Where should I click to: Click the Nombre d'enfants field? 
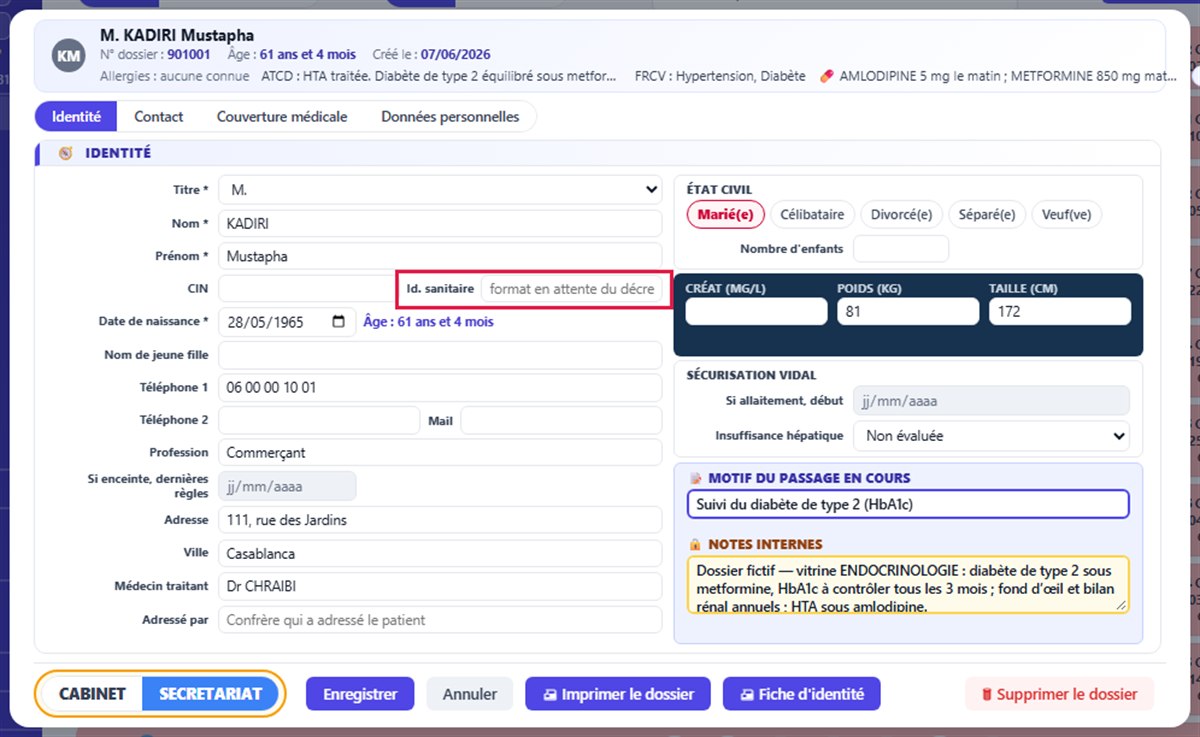901,249
